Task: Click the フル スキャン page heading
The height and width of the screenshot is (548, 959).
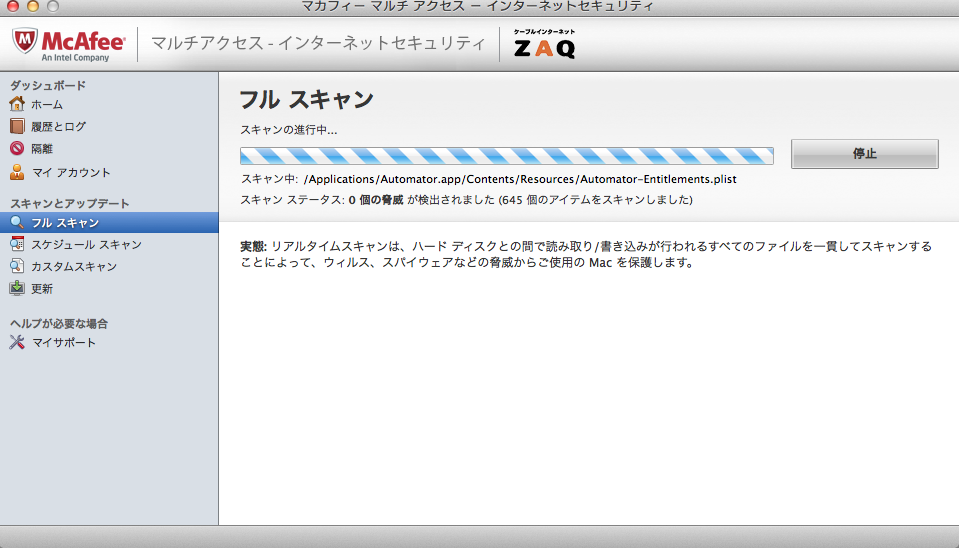Action: pyautogui.click(x=306, y=99)
